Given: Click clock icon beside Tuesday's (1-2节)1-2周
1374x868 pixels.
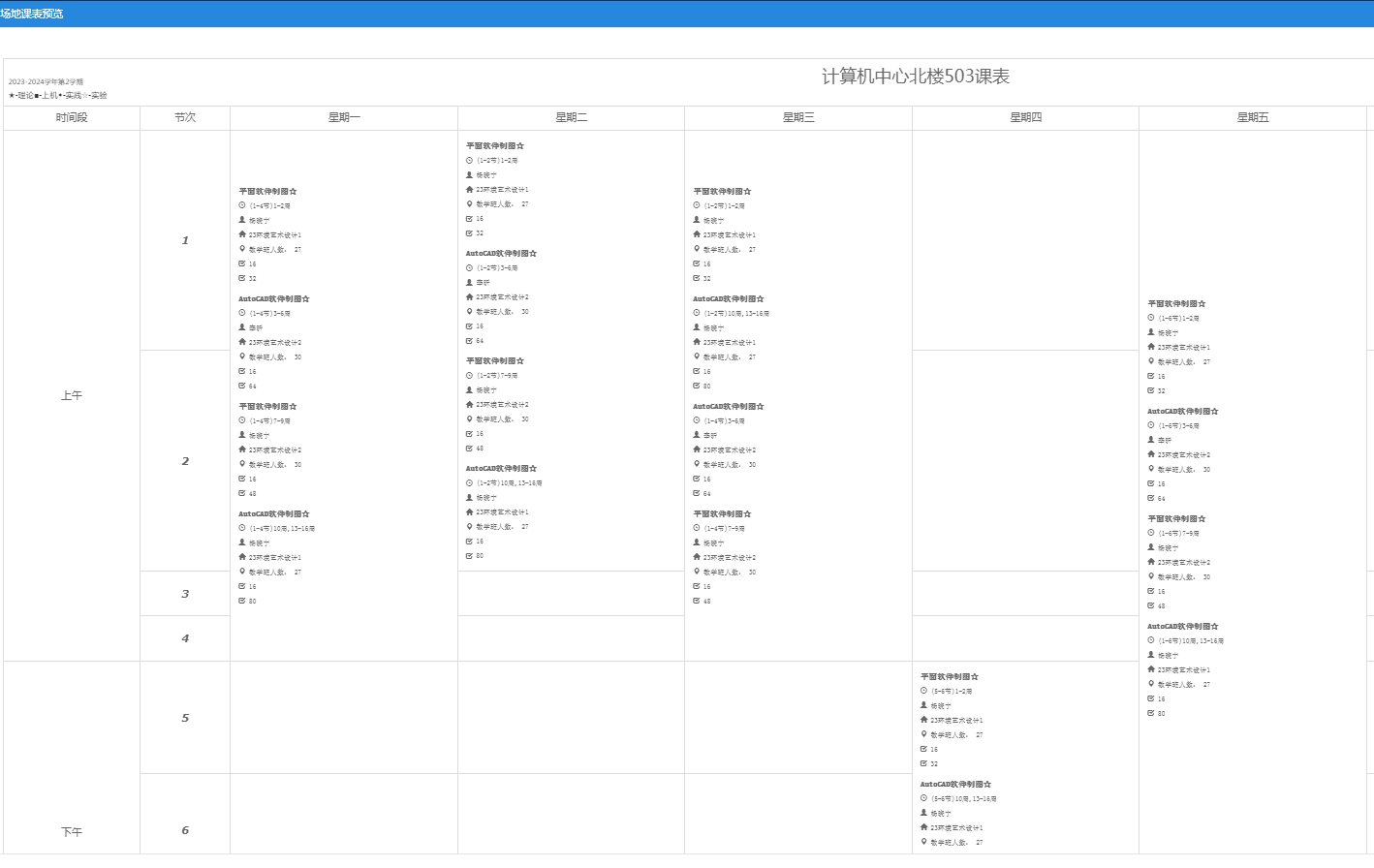Looking at the screenshot, I should [x=469, y=160].
